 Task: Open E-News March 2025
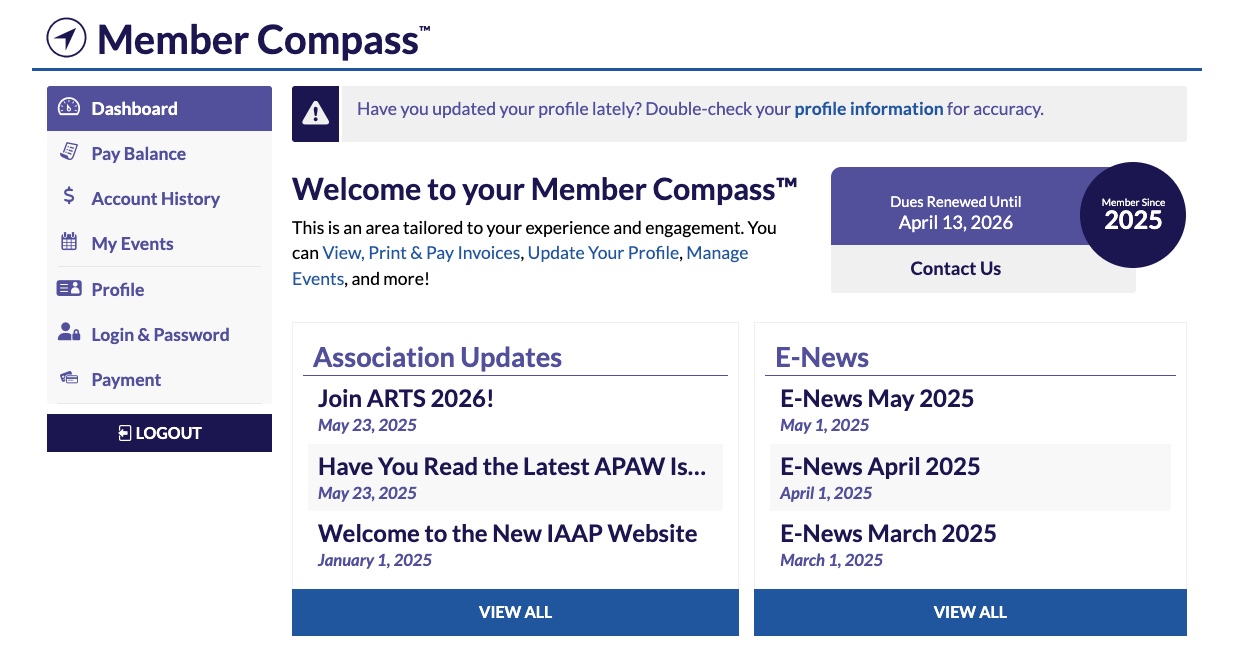click(888, 533)
